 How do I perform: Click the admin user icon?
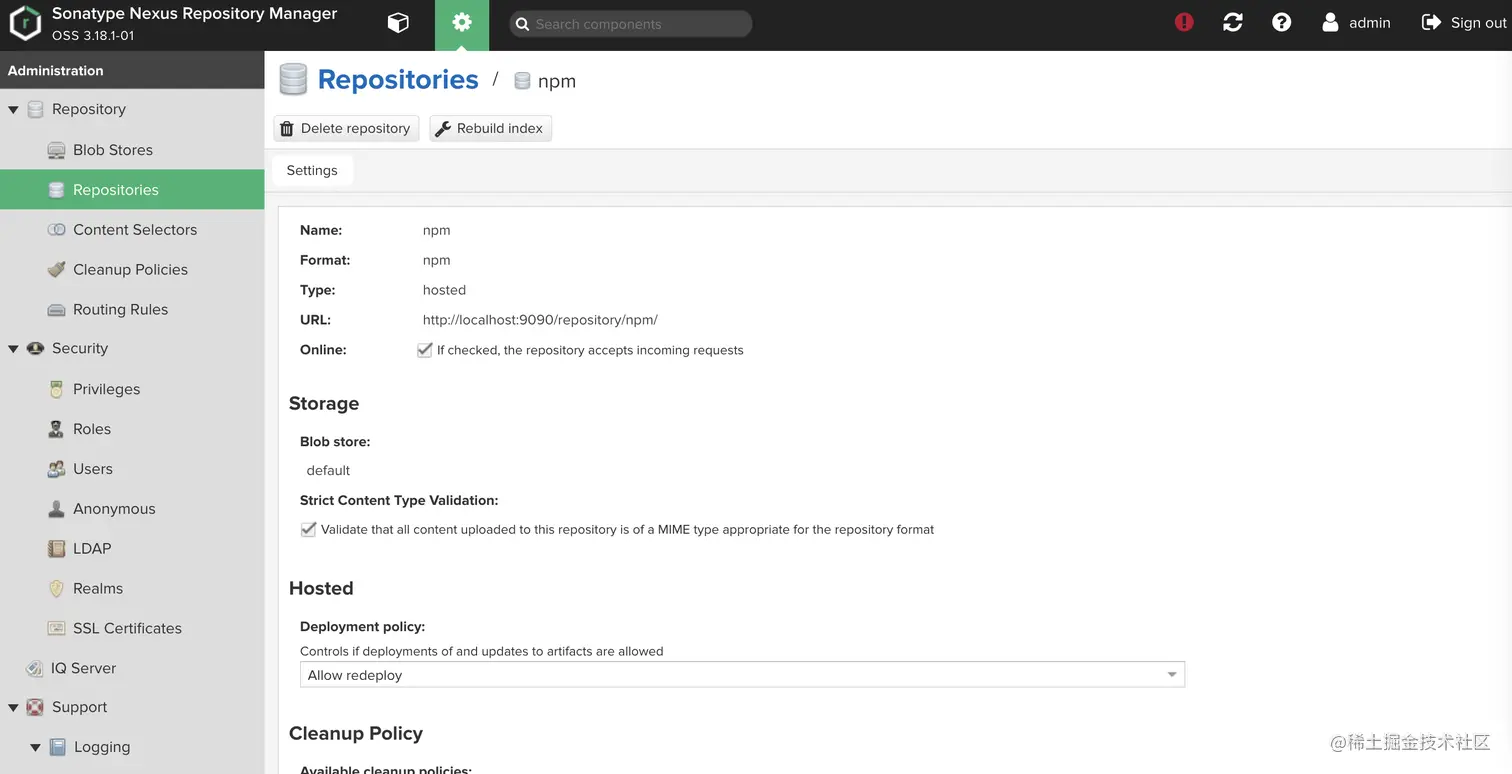point(1330,23)
